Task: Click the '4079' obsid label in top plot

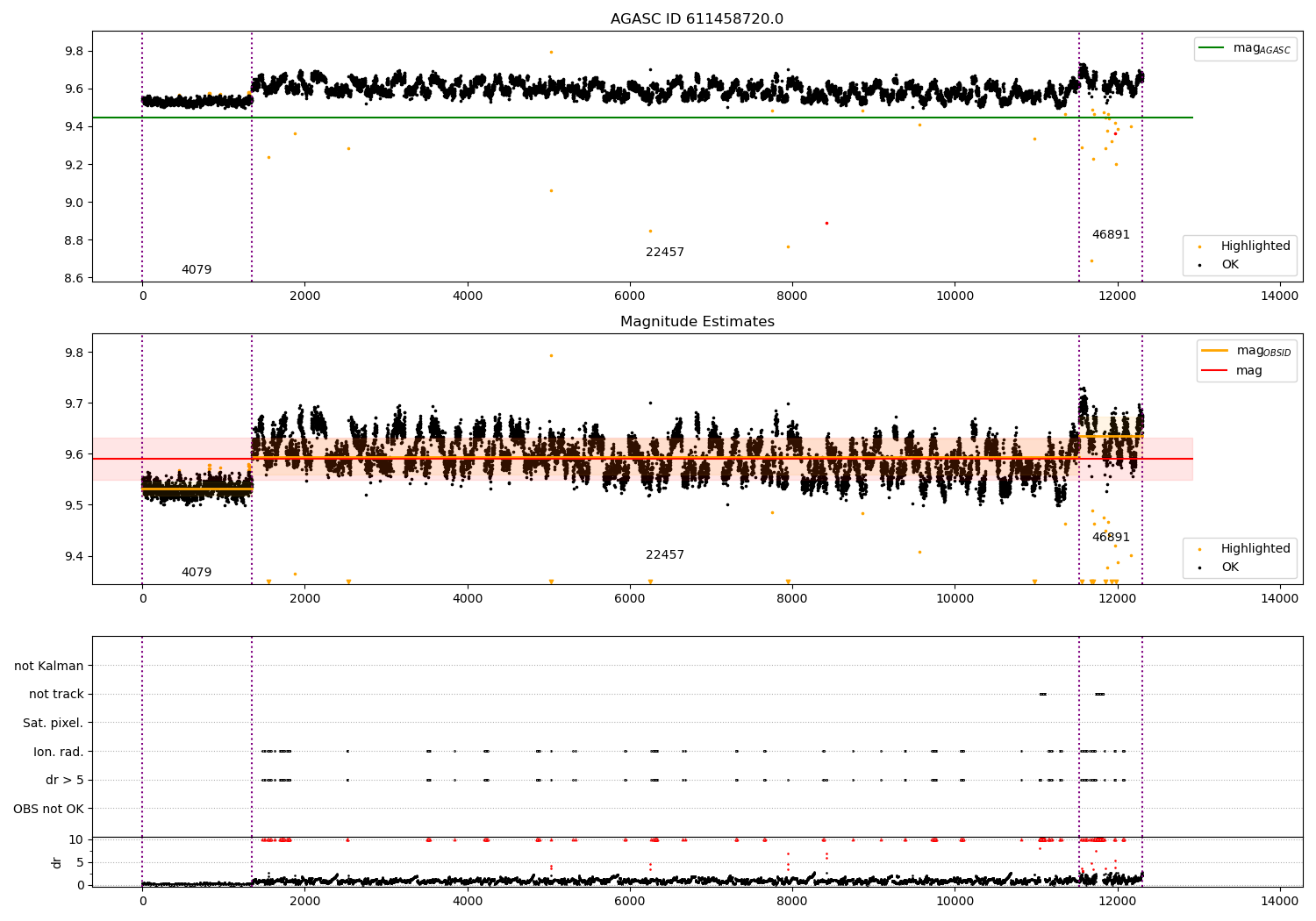Action: [x=197, y=270]
